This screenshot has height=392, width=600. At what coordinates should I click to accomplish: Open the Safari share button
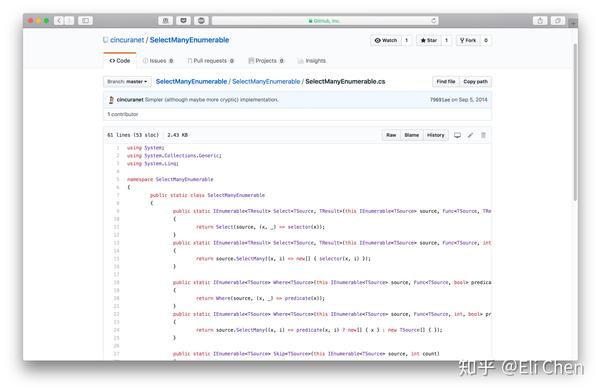(x=540, y=21)
